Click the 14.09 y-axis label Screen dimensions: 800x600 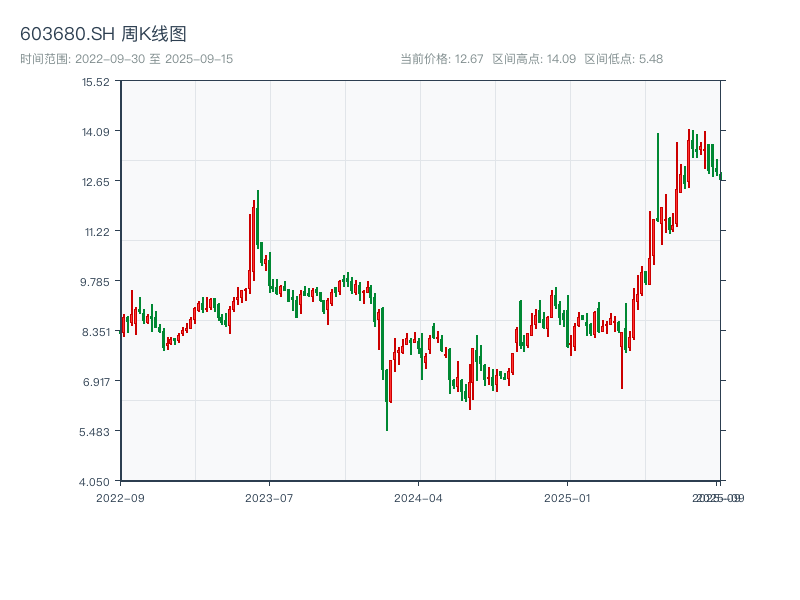point(96,132)
